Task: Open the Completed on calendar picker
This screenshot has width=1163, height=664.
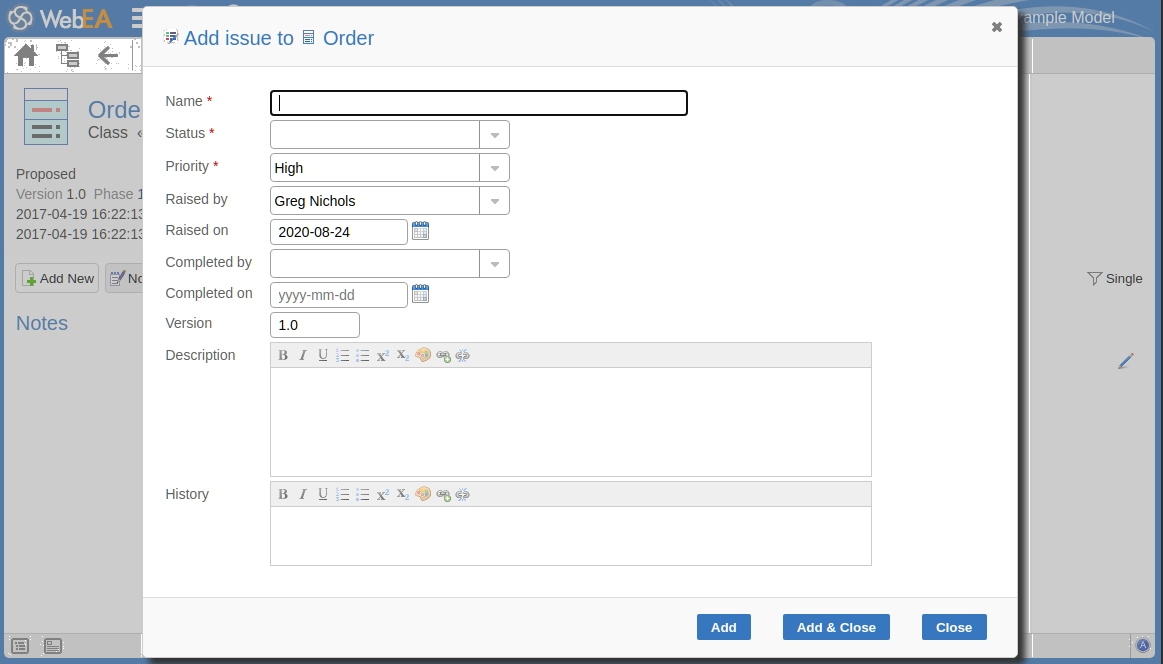Action: point(420,294)
